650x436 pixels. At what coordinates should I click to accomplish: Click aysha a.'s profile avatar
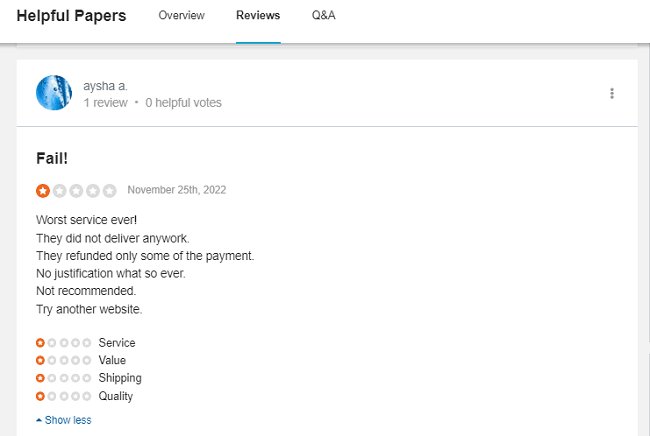(54, 92)
